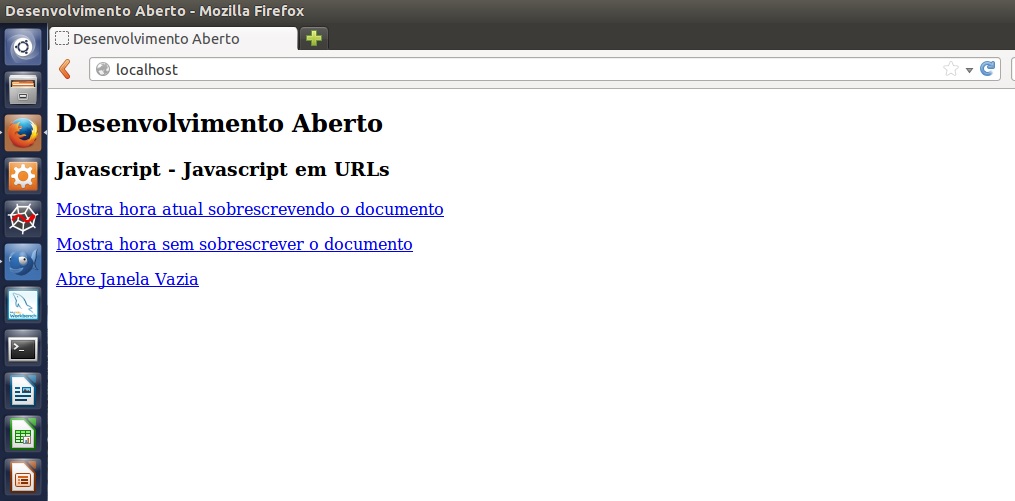Bookmark this page using the star icon
Image resolution: width=1015 pixels, height=501 pixels.
click(x=950, y=69)
